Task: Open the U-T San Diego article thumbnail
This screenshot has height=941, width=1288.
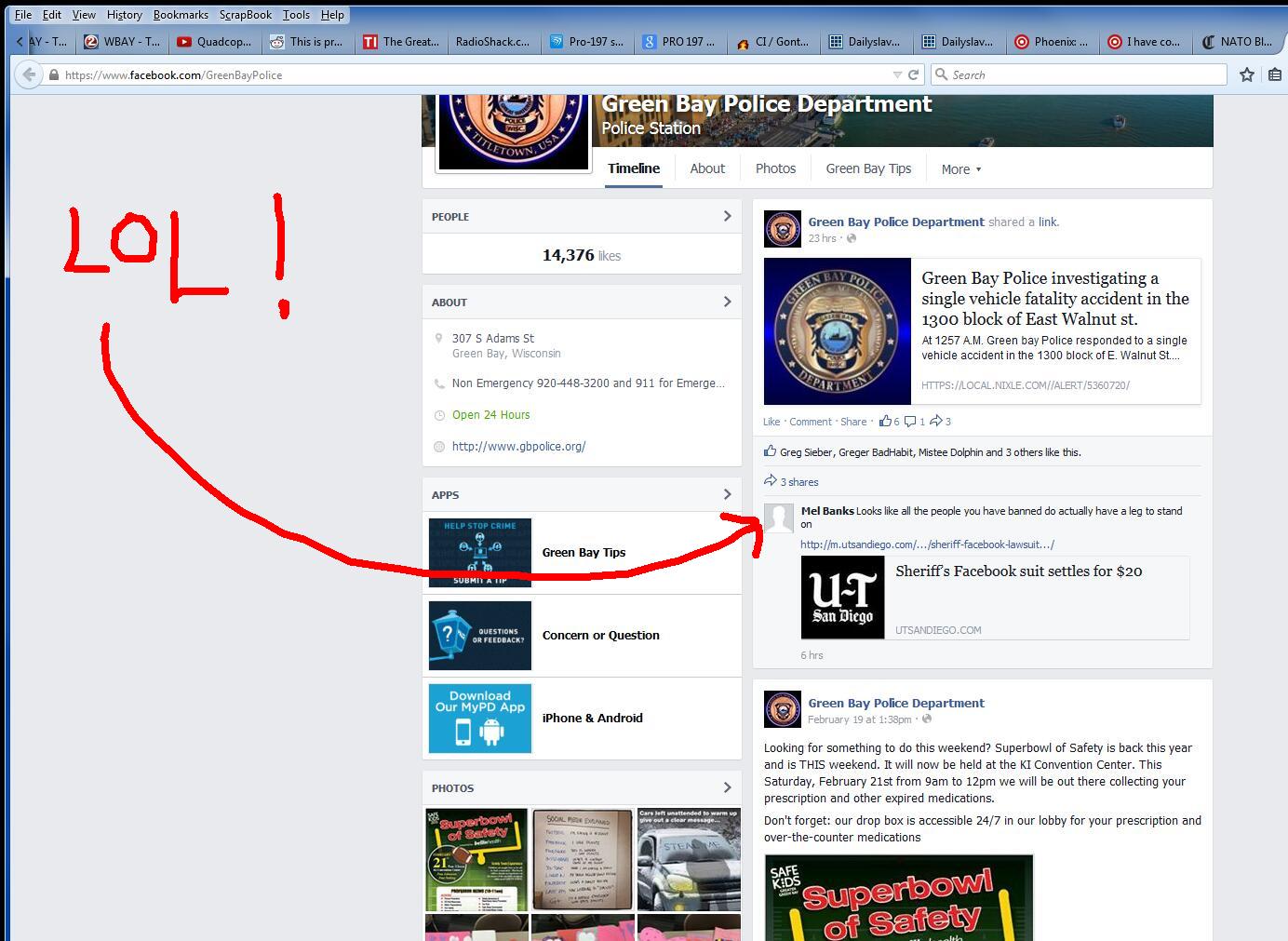Action: click(843, 598)
